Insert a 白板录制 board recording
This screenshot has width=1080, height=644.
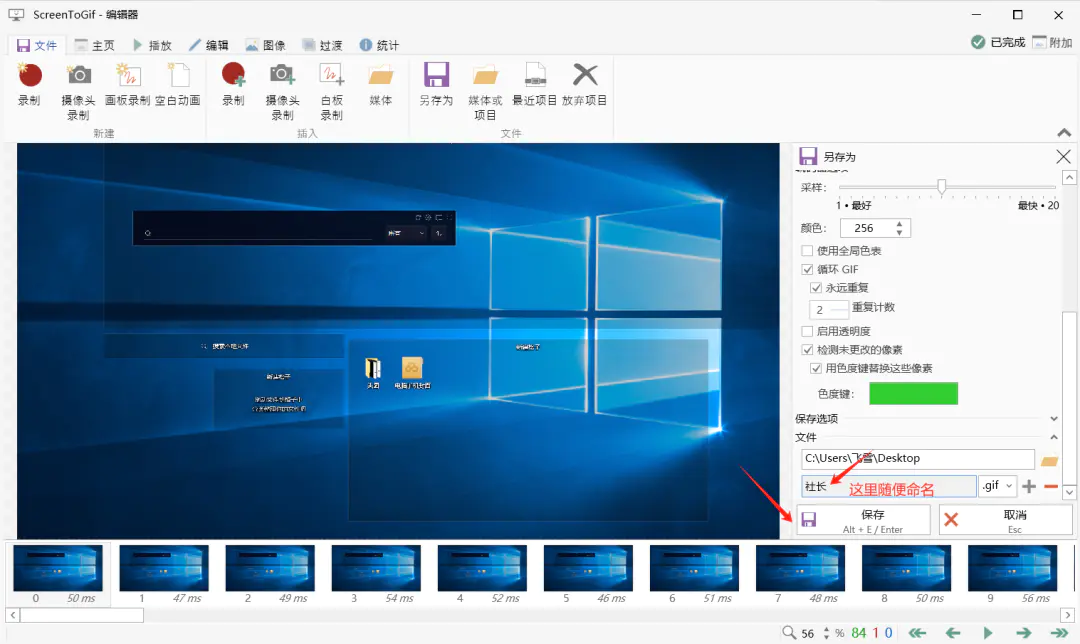(331, 91)
